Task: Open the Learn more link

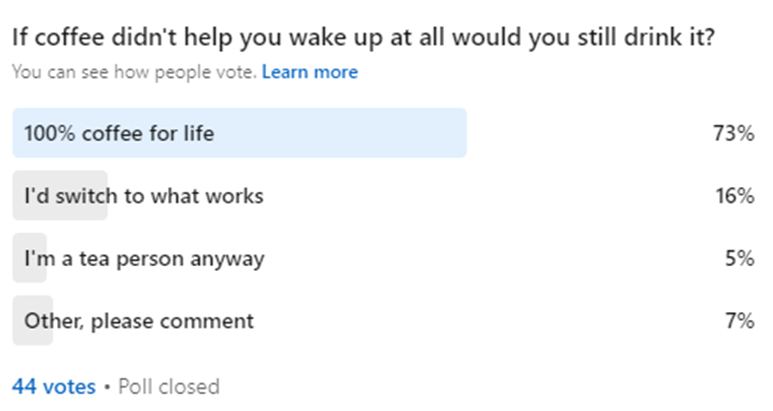Action: click(309, 72)
